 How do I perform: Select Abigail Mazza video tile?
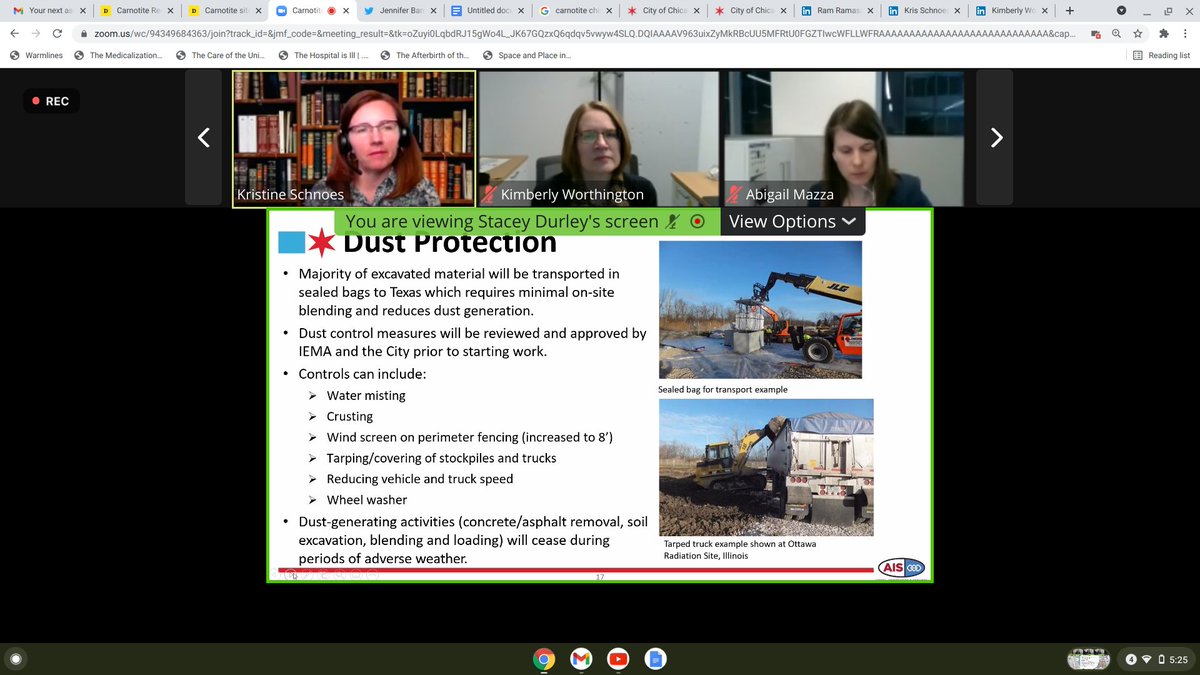tap(846, 139)
